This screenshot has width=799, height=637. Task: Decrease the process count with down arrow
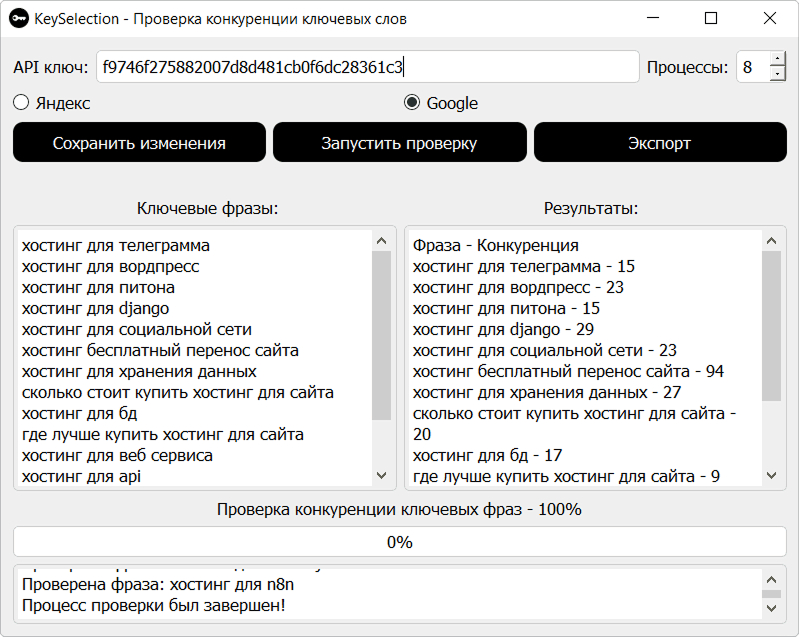coord(777,75)
